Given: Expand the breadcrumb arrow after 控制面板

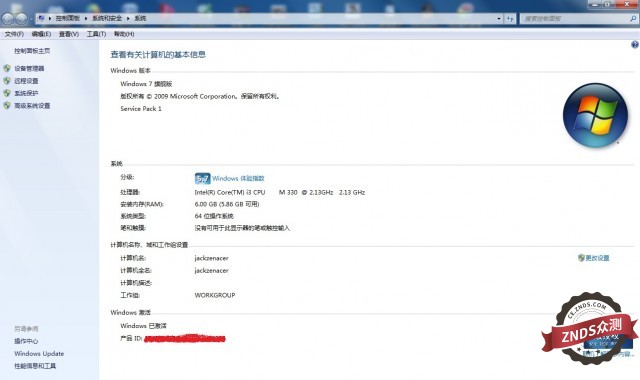Looking at the screenshot, I should point(86,18).
